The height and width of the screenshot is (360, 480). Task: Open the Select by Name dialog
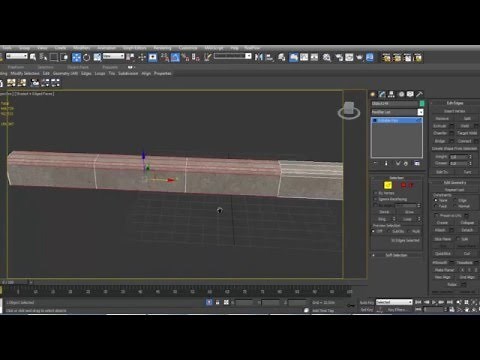tap(43, 57)
